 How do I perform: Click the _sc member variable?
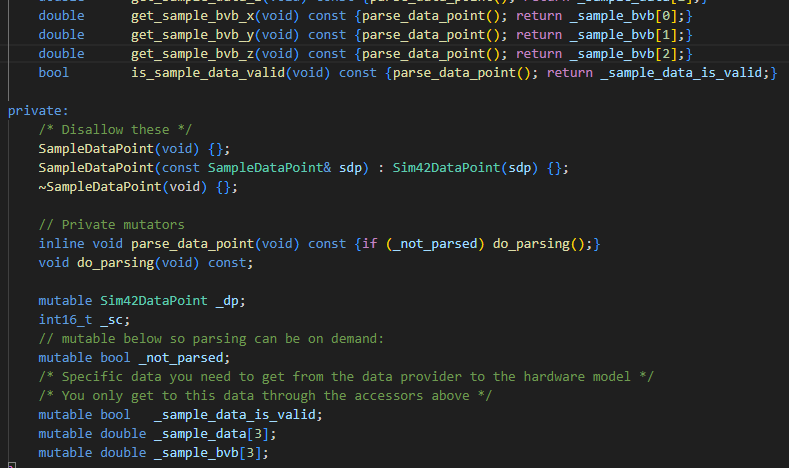[111, 320]
